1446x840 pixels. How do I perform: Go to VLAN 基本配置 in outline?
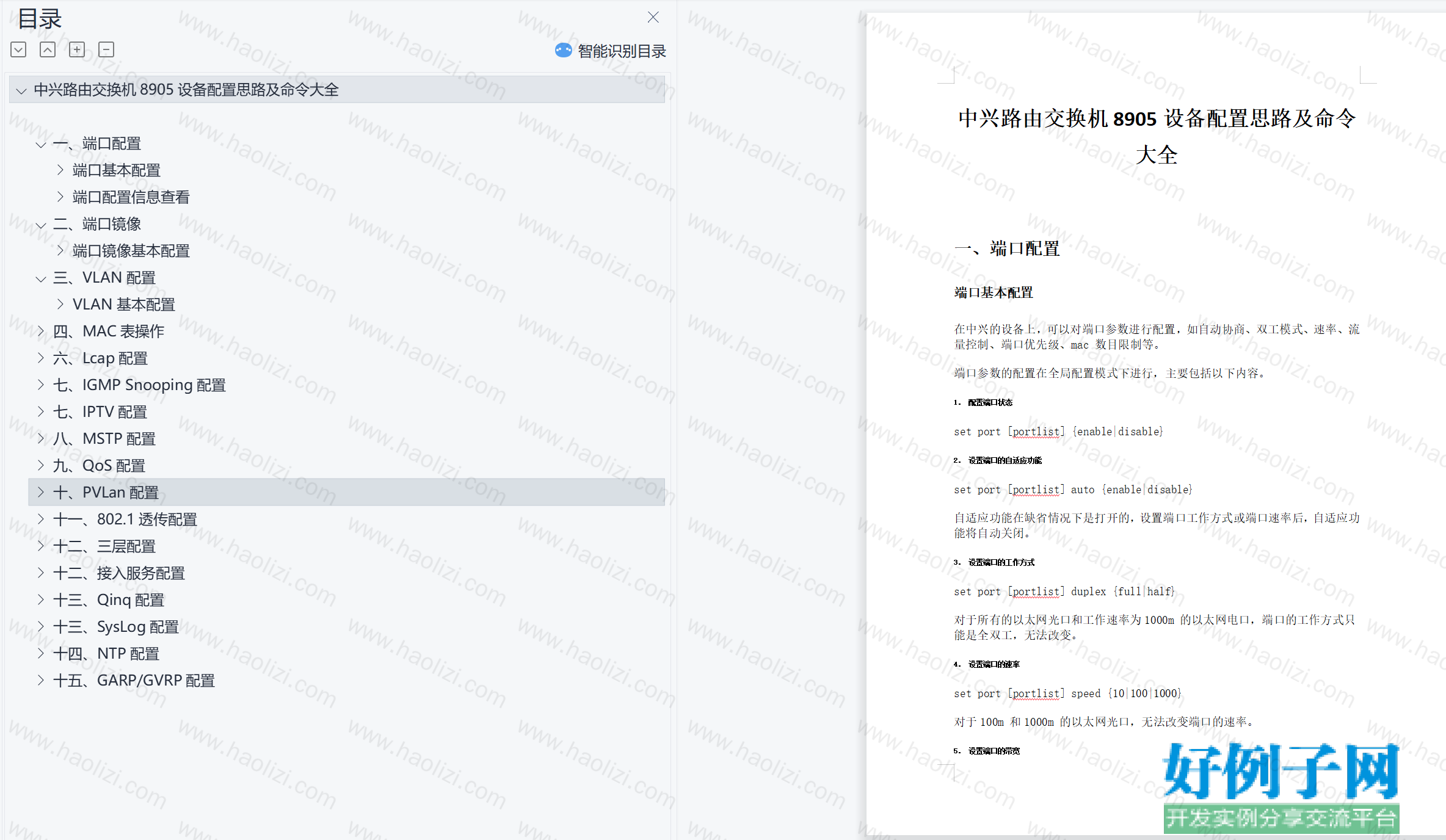124,305
